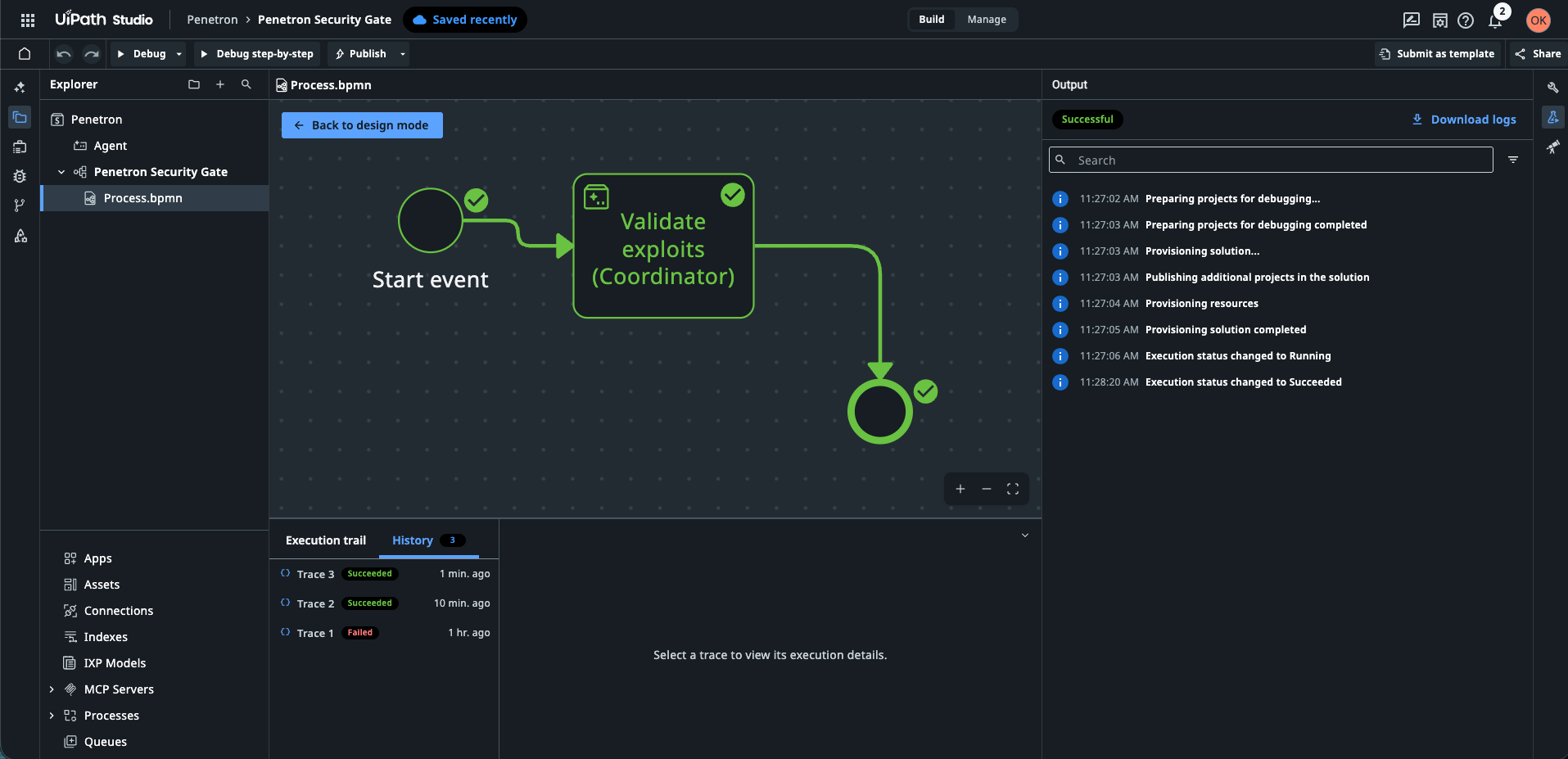Image resolution: width=1568 pixels, height=759 pixels.
Task: Select the flask output icon on right
Action: [1552, 117]
